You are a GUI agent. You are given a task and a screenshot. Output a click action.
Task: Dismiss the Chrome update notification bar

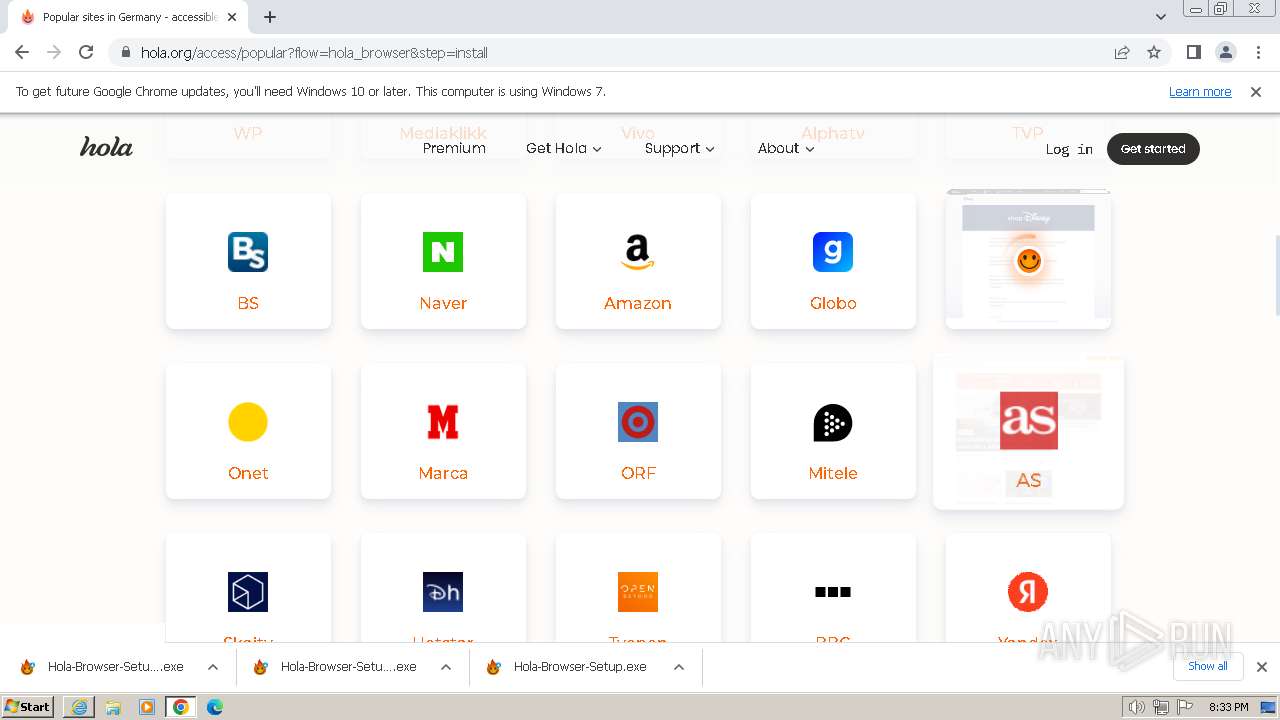(x=1256, y=91)
